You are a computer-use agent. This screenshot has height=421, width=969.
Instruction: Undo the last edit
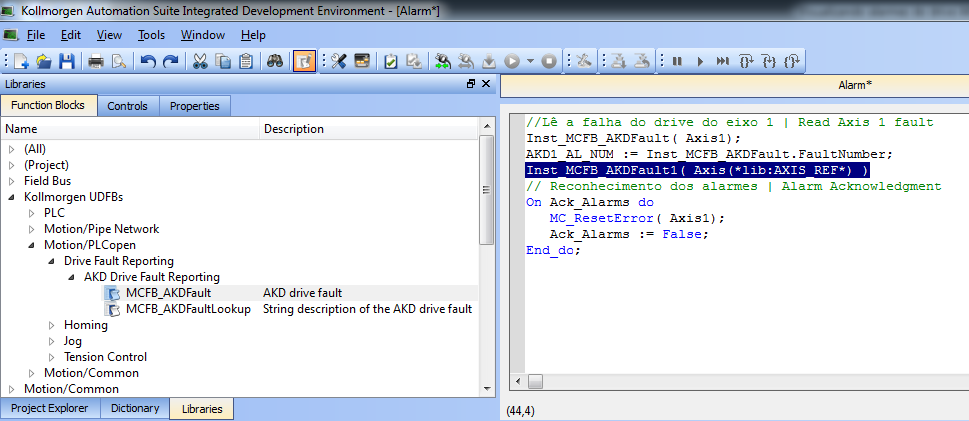[148, 61]
